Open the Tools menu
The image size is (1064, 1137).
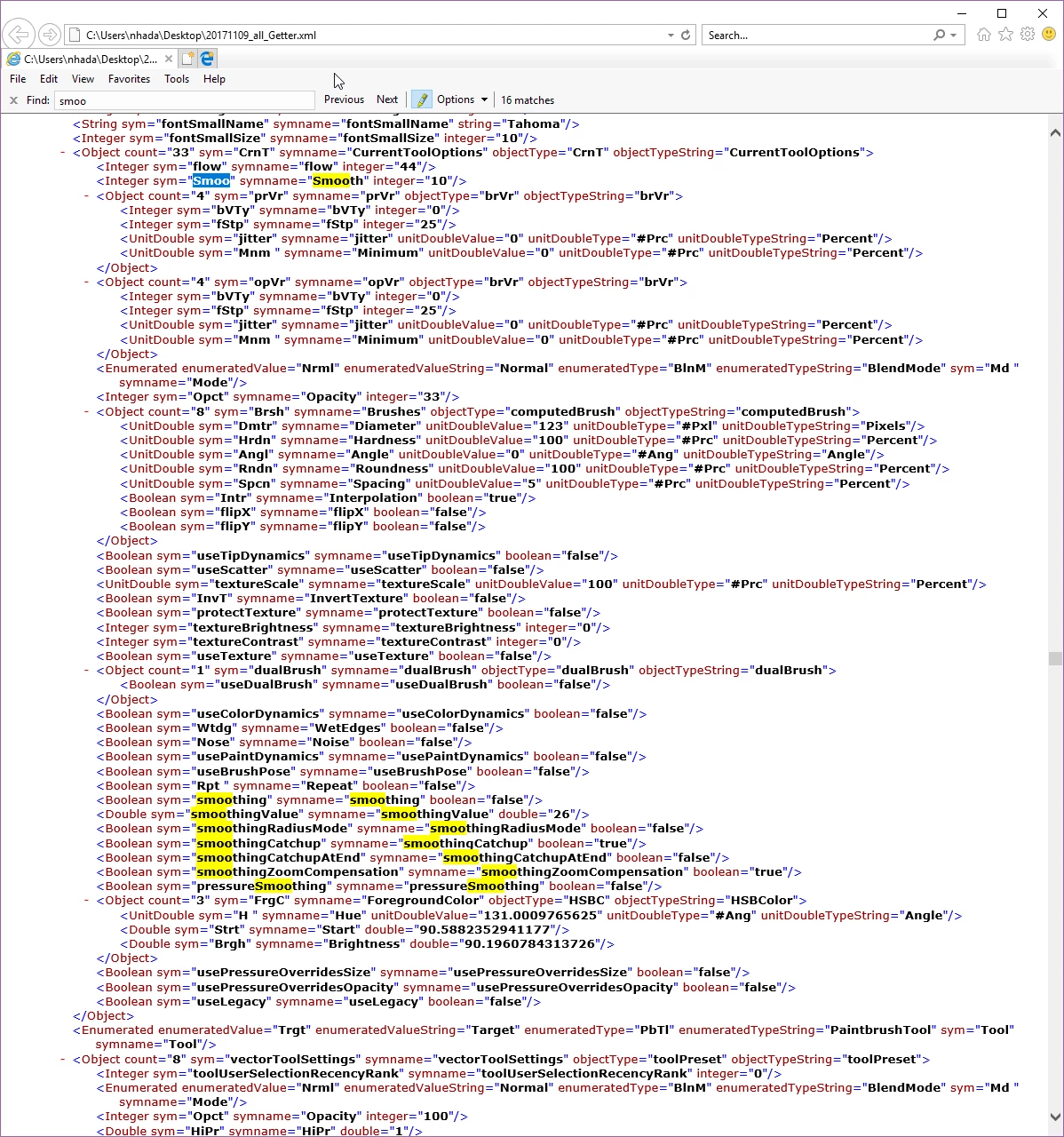177,79
